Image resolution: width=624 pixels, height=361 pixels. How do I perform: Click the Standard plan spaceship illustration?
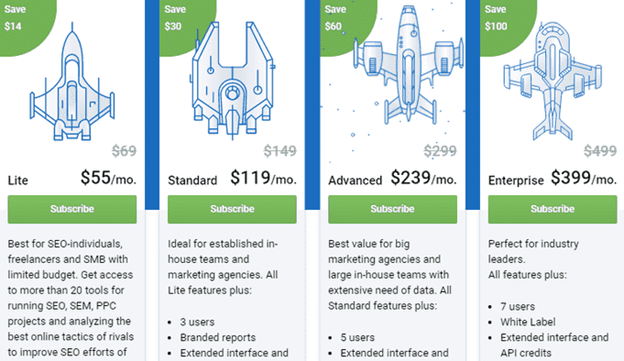(232, 80)
